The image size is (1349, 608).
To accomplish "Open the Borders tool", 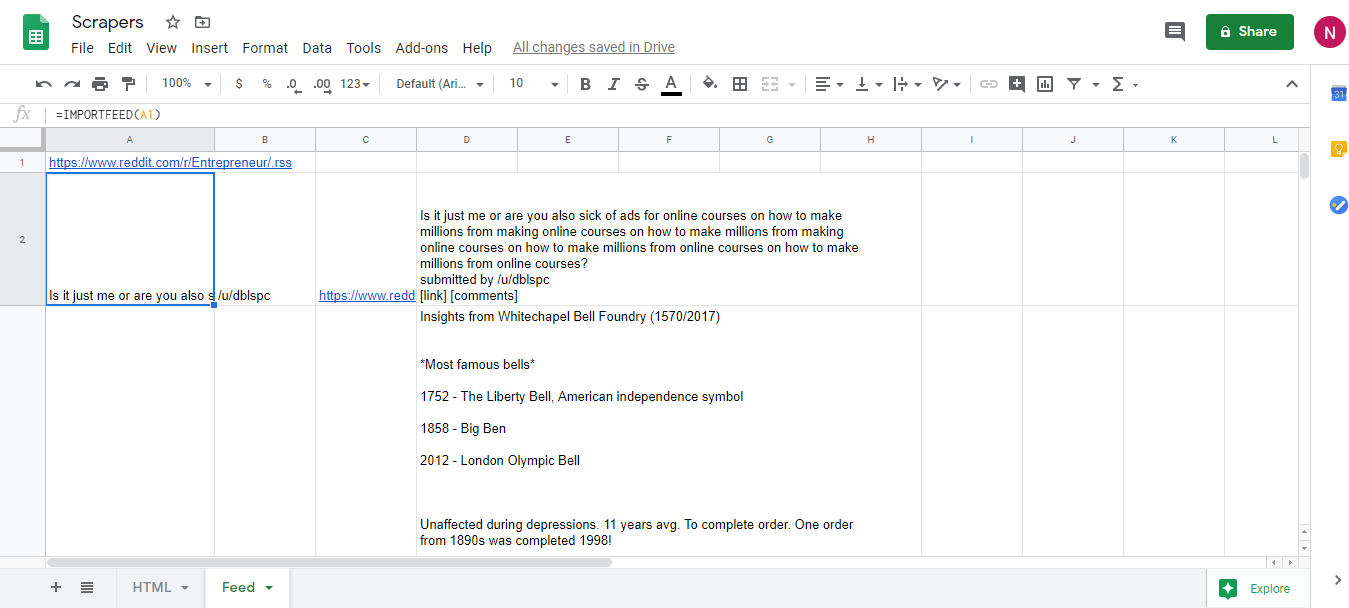I will click(740, 84).
